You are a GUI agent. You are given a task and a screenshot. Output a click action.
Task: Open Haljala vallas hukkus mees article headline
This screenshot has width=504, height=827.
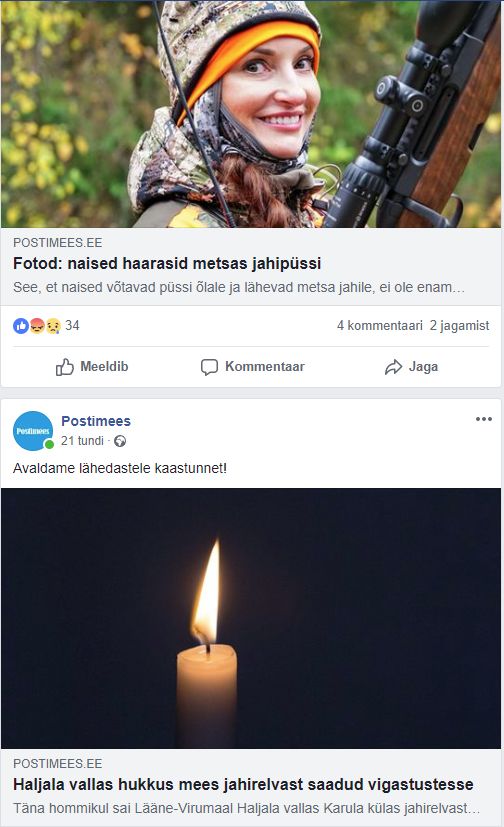coord(243,784)
